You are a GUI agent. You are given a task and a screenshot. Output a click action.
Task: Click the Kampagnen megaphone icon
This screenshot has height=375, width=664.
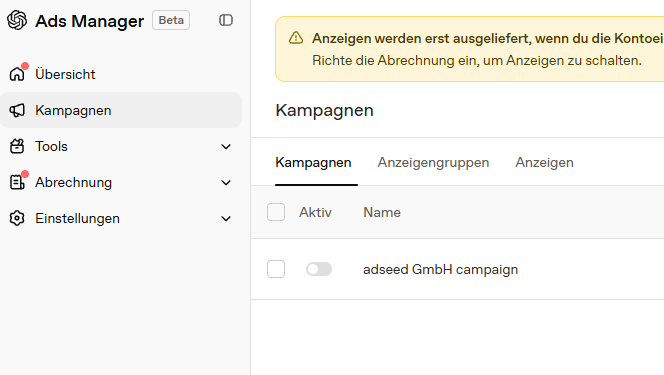17,110
